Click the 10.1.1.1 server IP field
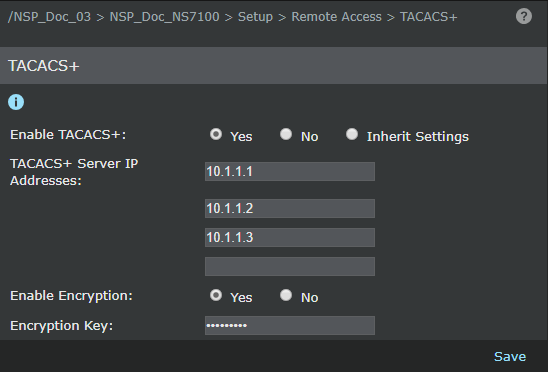548x372 pixels. (x=290, y=171)
